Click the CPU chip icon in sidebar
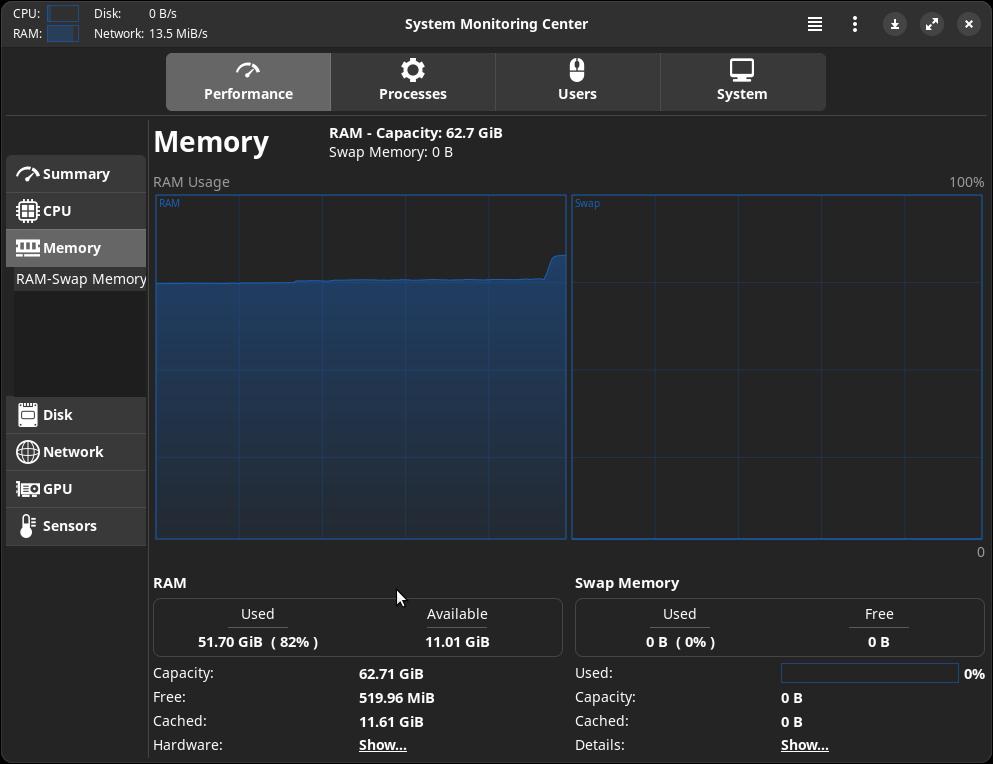 click(x=28, y=211)
